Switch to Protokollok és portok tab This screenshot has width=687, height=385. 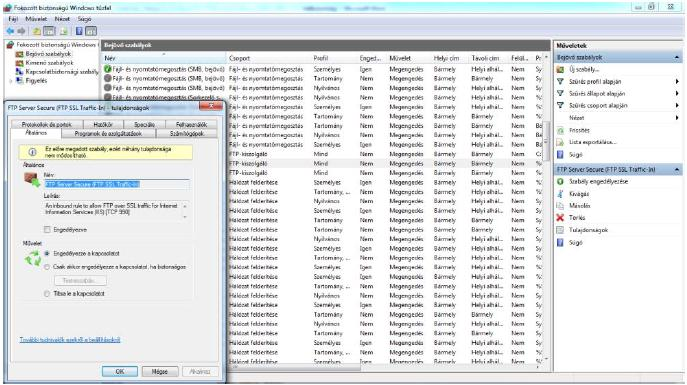(x=46, y=124)
